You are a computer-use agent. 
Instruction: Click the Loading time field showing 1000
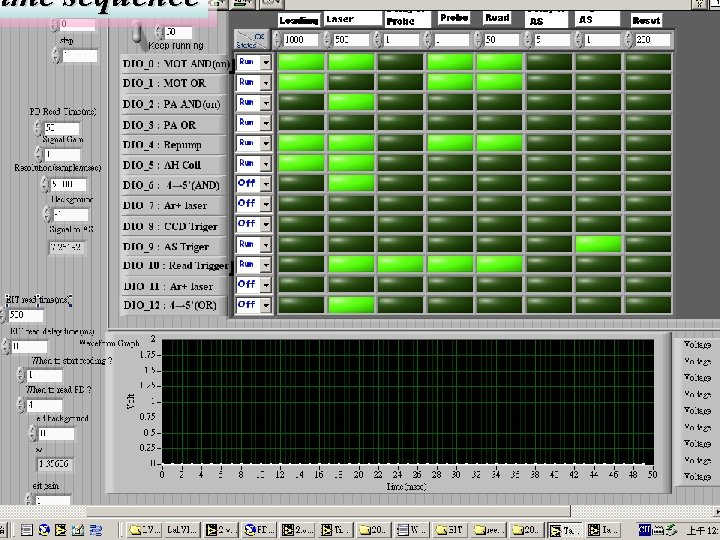(301, 40)
